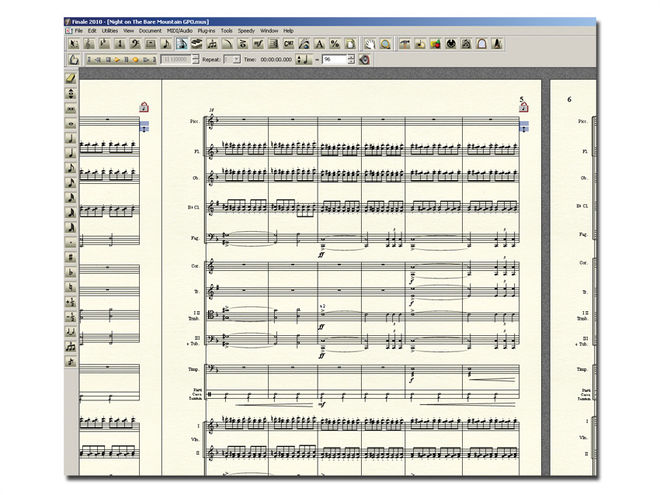
Task: Open Playback Settings speaker icon
Action: (x=365, y=60)
